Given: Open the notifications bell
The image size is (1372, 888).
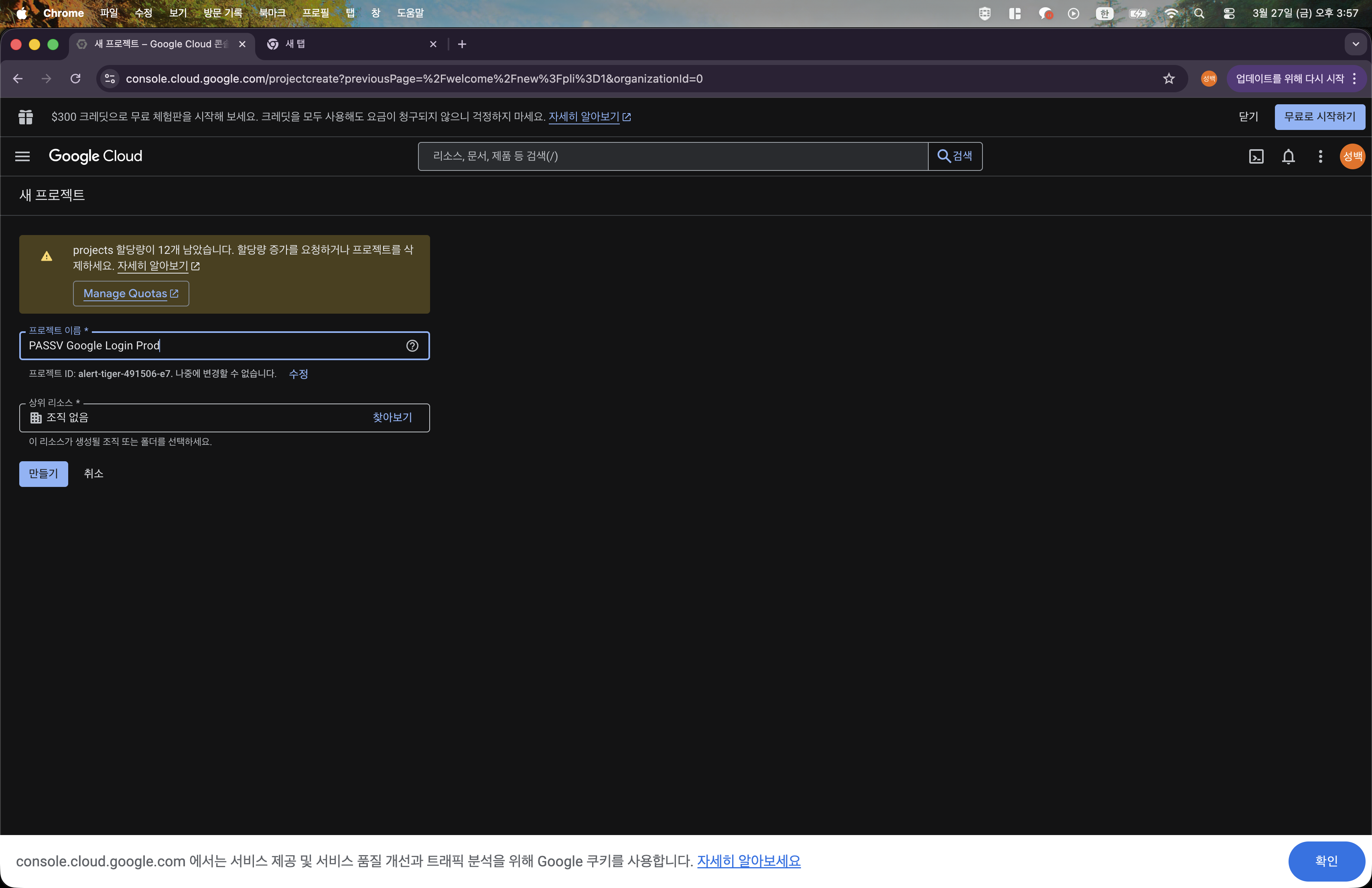Looking at the screenshot, I should [x=1289, y=156].
